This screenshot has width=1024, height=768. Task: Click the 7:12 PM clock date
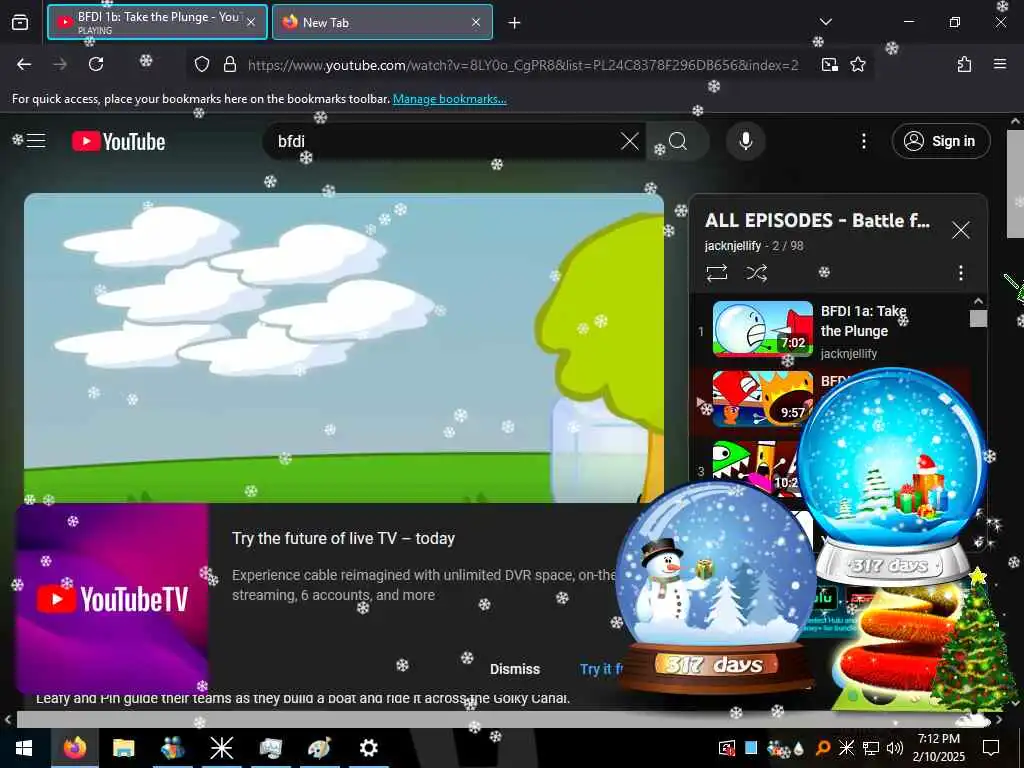point(938,748)
